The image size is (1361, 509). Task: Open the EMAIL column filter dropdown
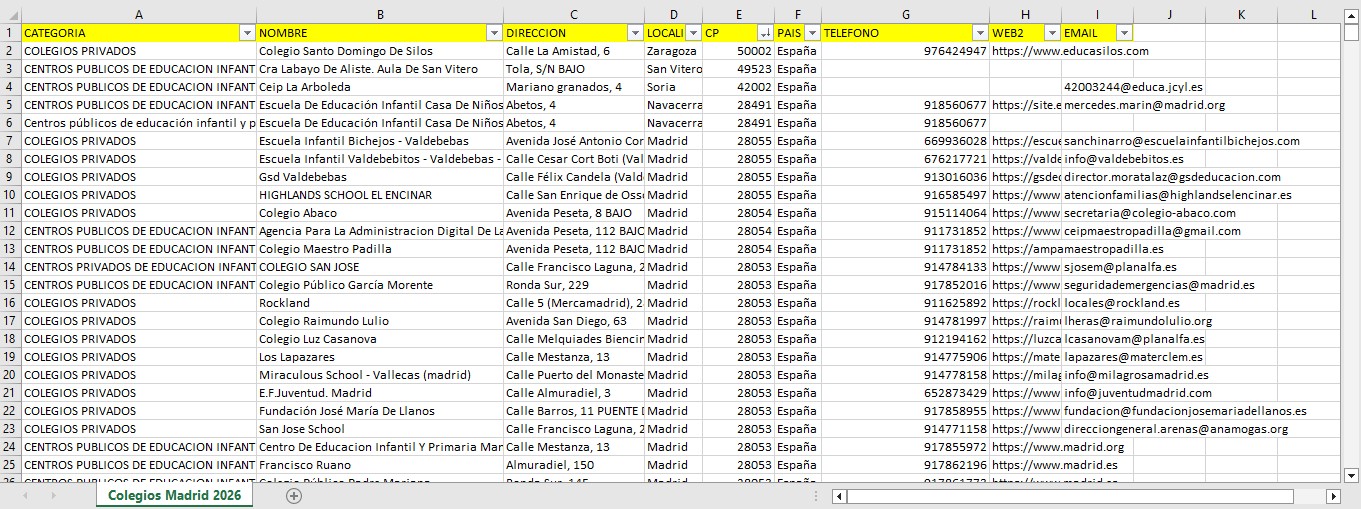click(x=1124, y=33)
